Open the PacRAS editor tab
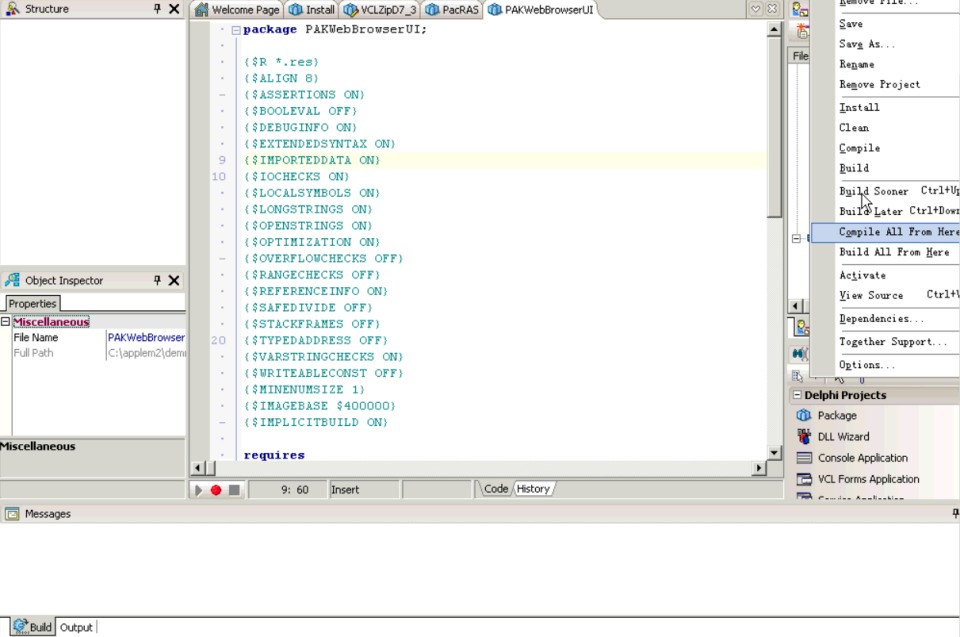Screen dimensions: 960x637 click(452, 10)
